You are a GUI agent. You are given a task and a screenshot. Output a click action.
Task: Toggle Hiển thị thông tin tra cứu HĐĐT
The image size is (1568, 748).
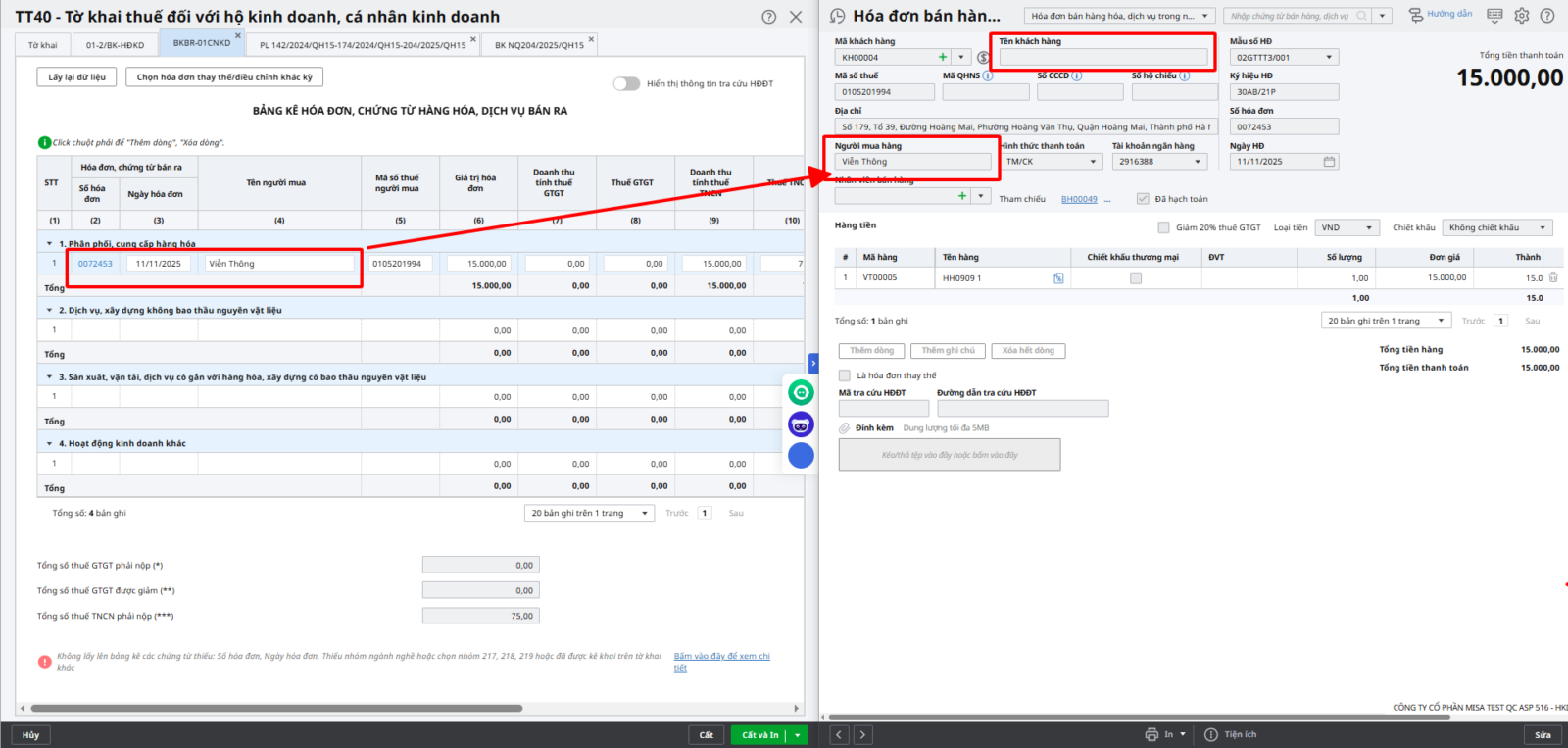626,84
